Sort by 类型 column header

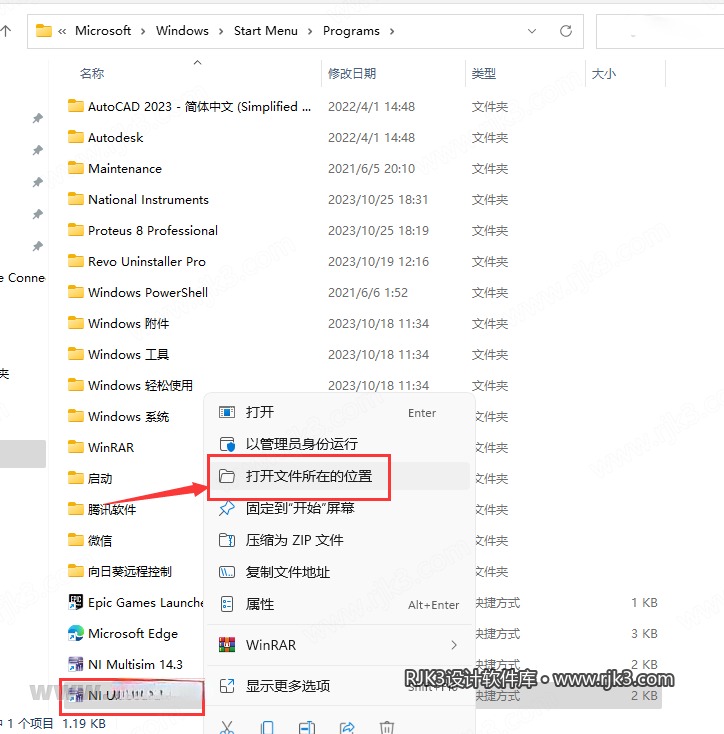click(x=483, y=73)
